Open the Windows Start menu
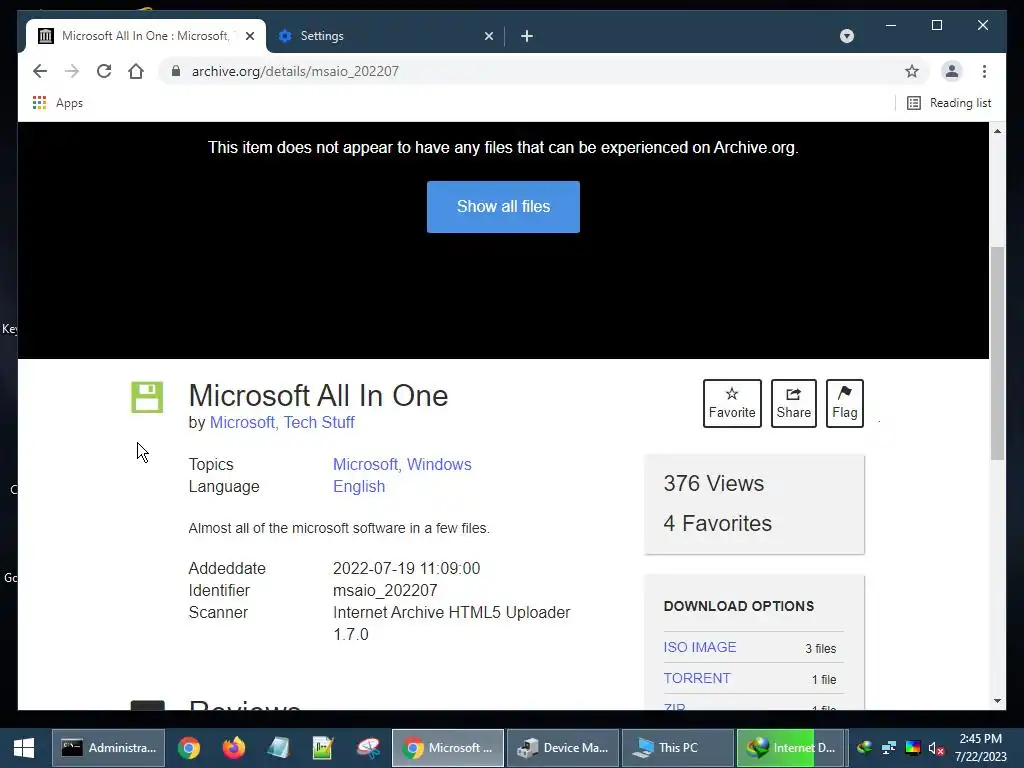This screenshot has width=1024, height=768. click(x=24, y=748)
